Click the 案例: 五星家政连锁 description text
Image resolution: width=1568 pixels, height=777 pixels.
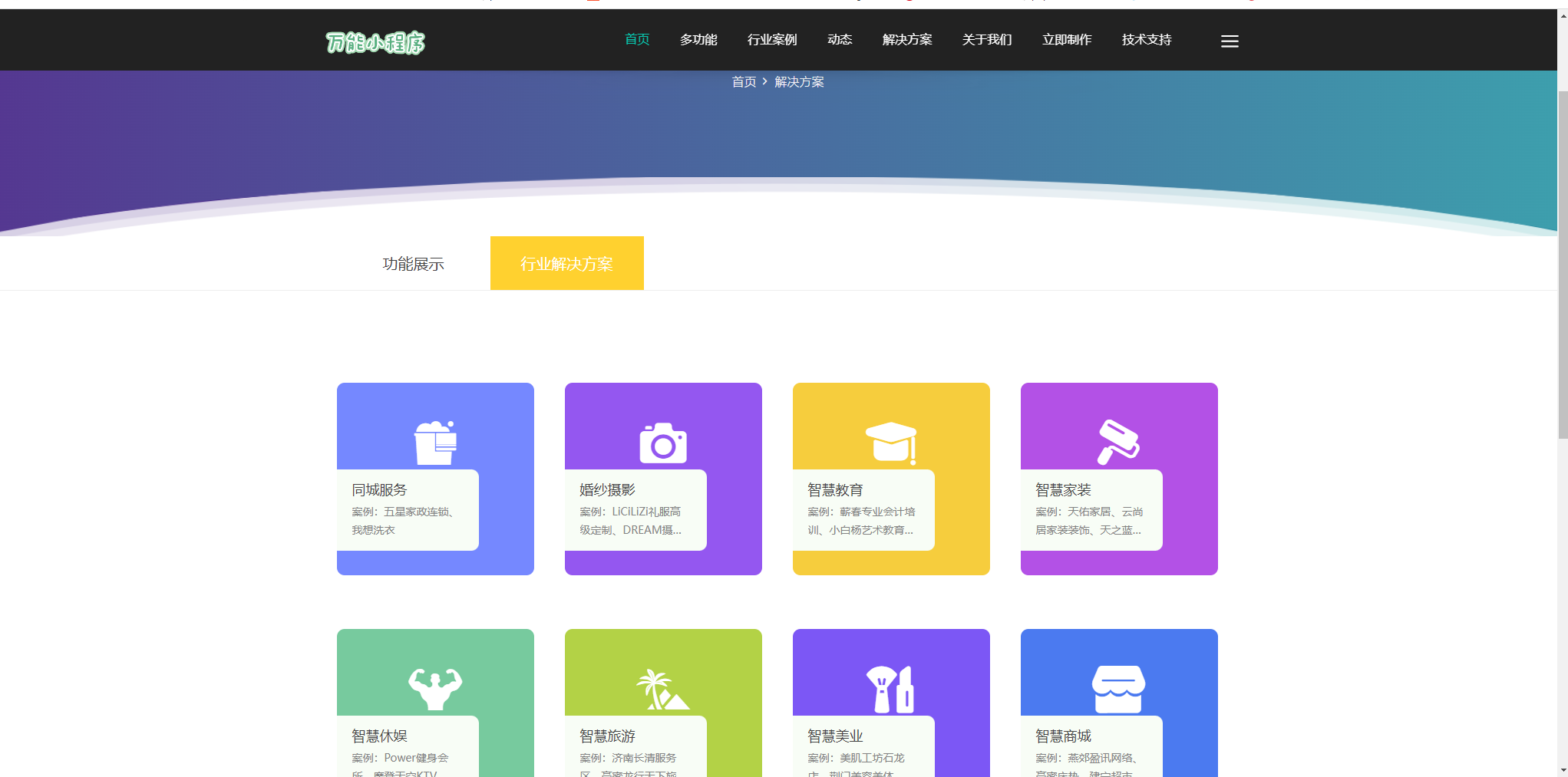click(x=404, y=521)
